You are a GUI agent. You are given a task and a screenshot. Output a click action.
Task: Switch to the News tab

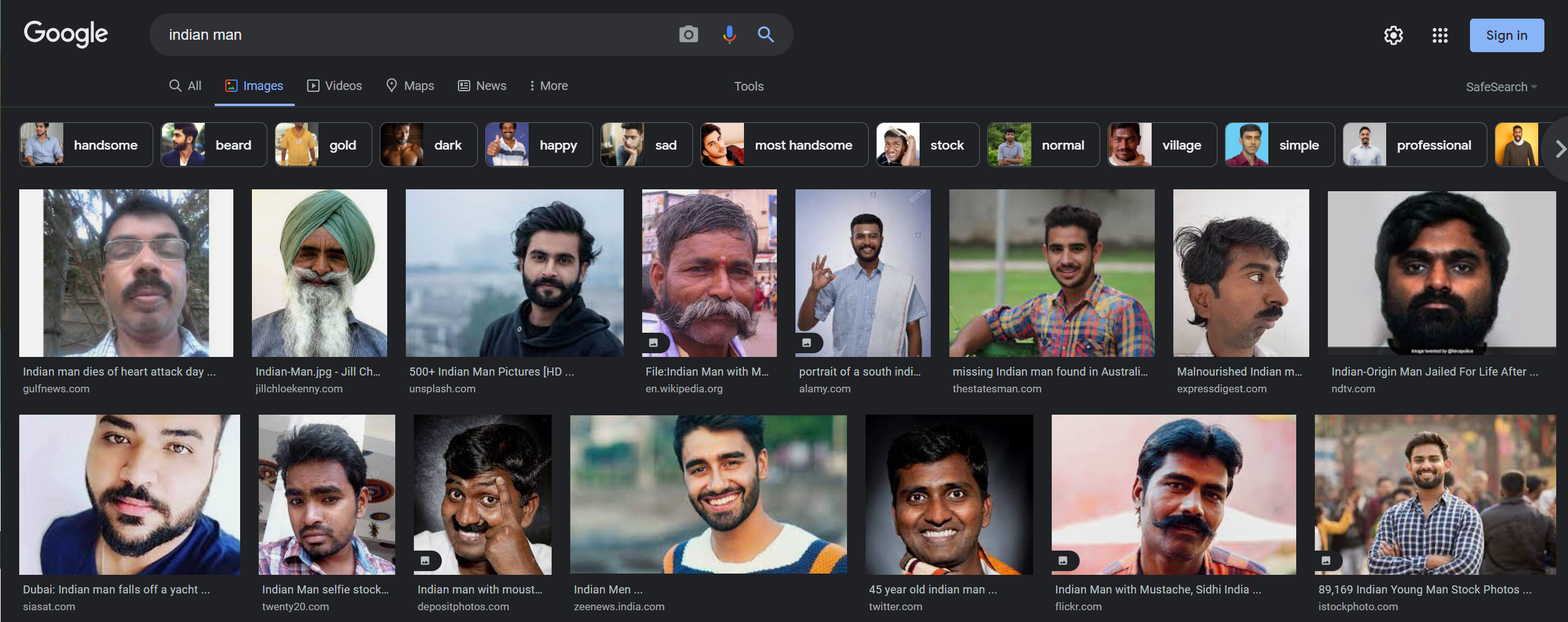pos(482,86)
